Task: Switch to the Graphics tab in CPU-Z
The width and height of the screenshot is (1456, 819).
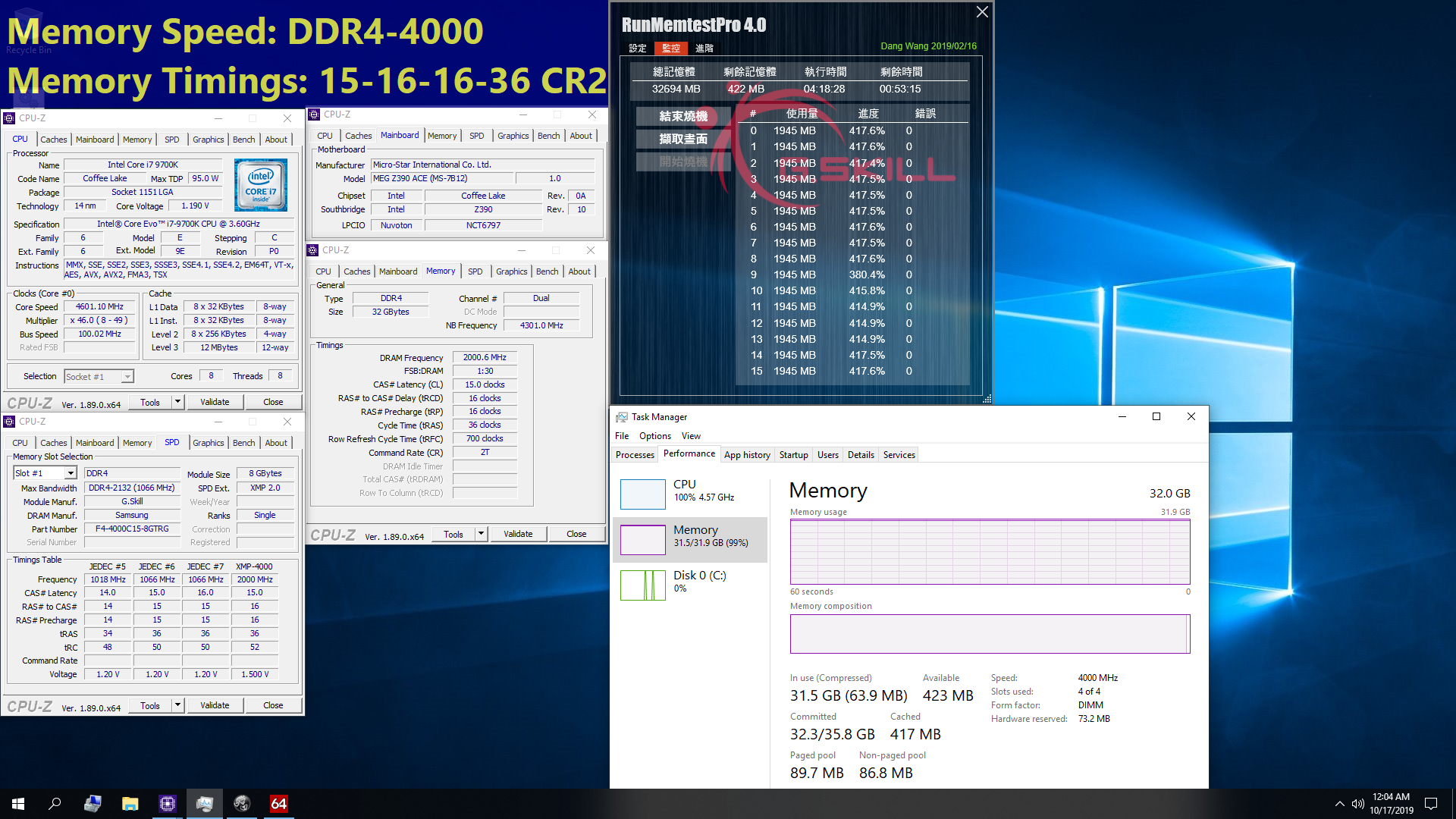Action: click(x=208, y=139)
